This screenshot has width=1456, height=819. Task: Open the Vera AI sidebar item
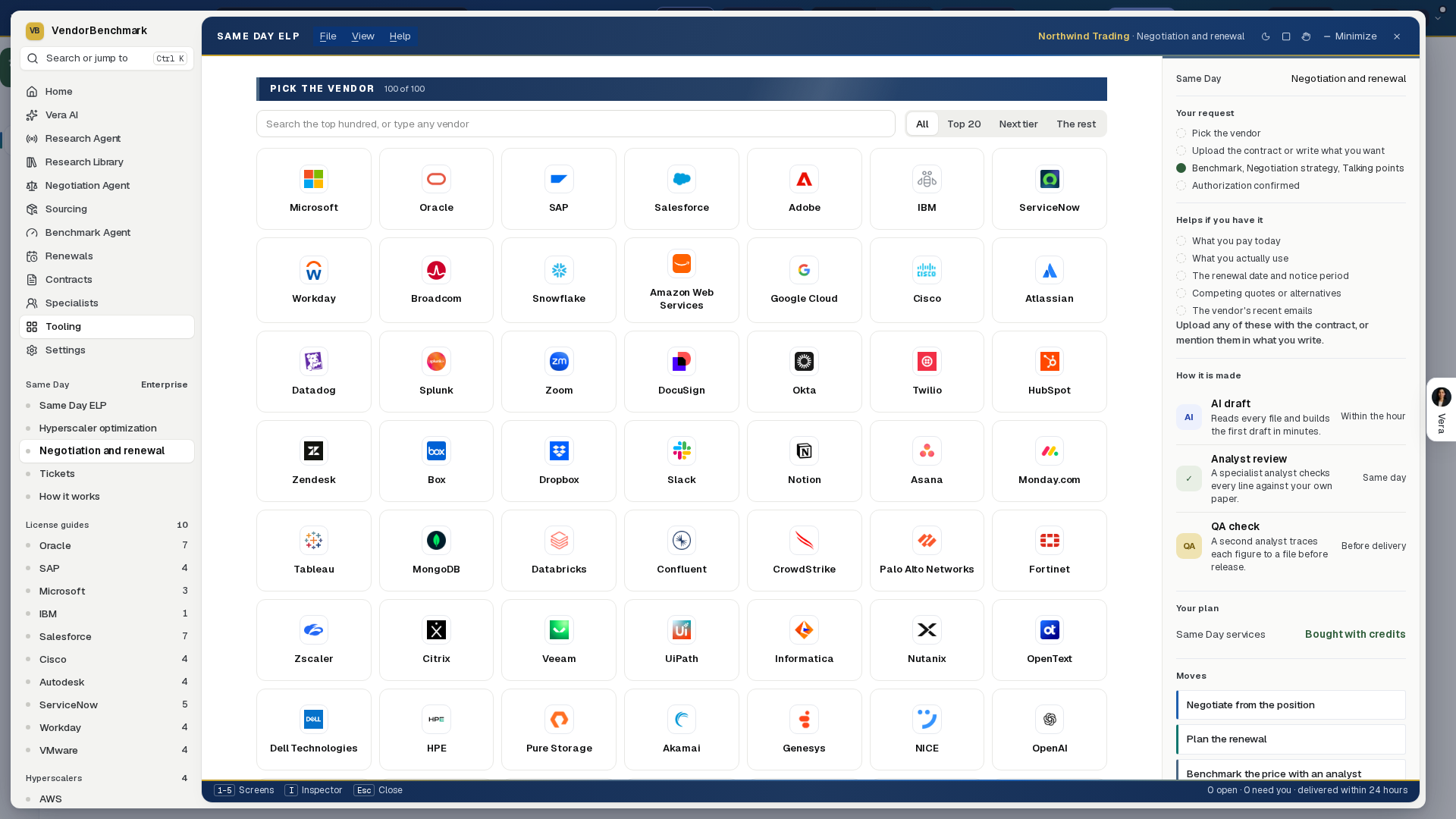click(106, 115)
